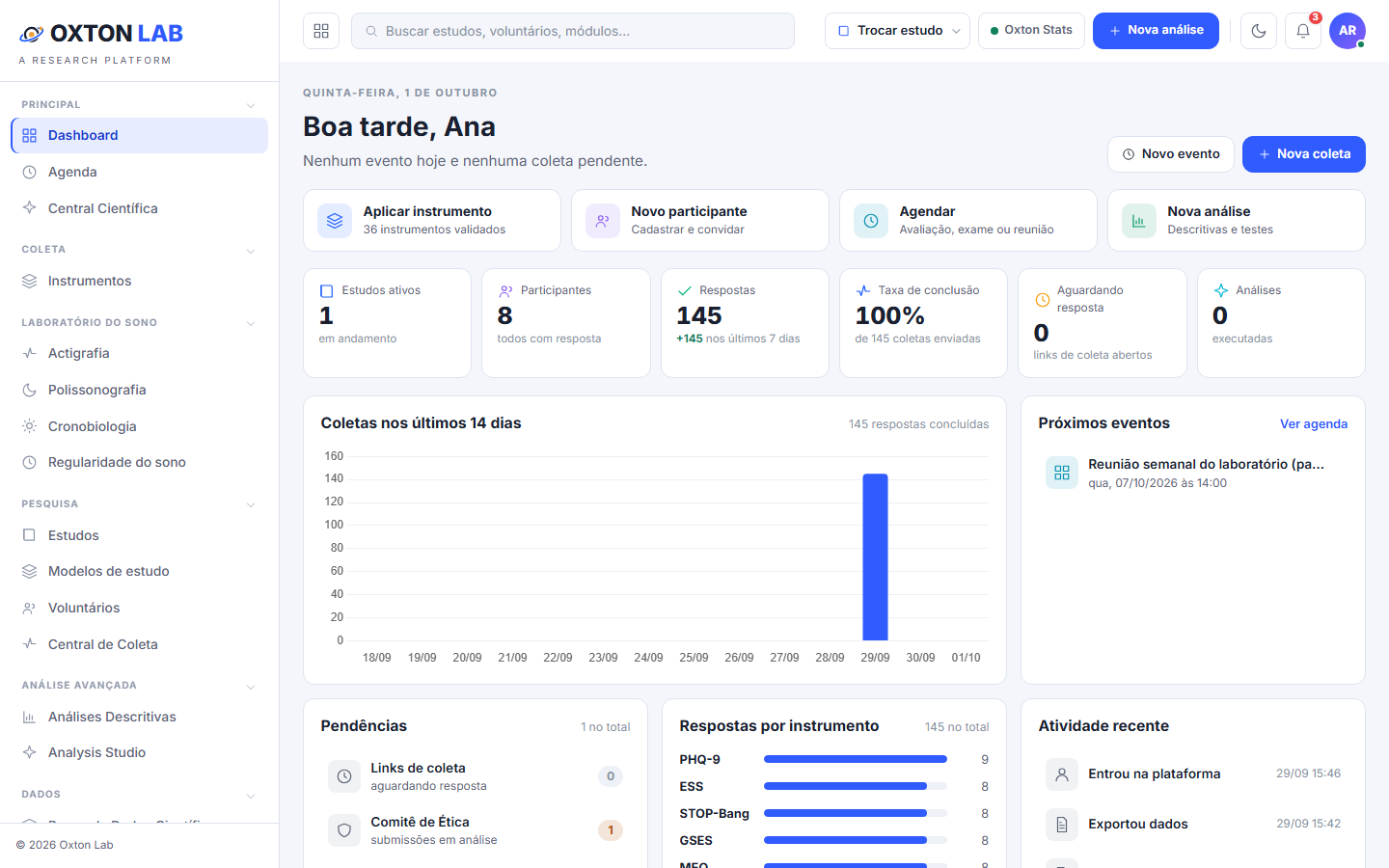Open Analysis Studio in the sidebar
This screenshot has height=868, width=1389.
pyautogui.click(x=139, y=752)
